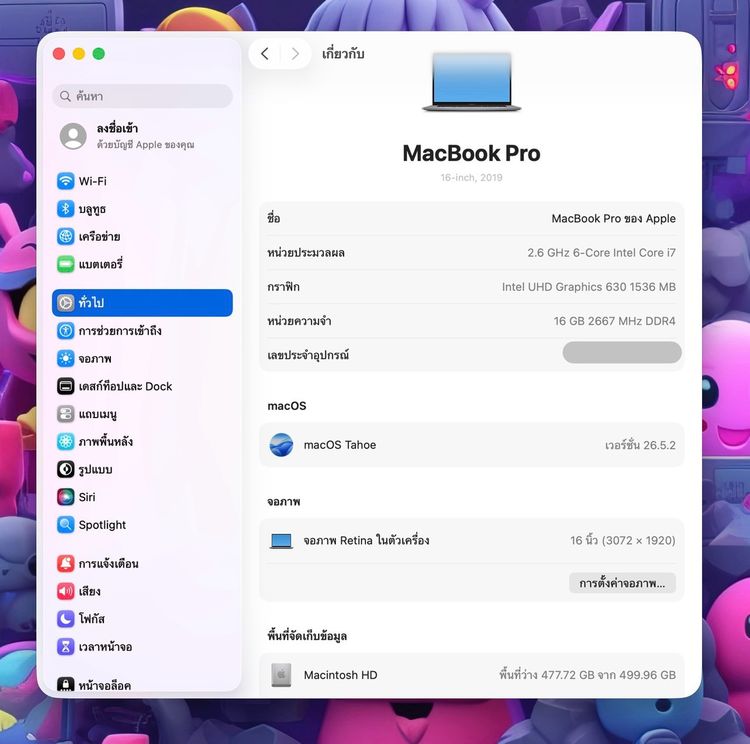Click processor value "2.6 GHz 6-Core Intel Core i7"
This screenshot has width=750, height=744.
(602, 253)
